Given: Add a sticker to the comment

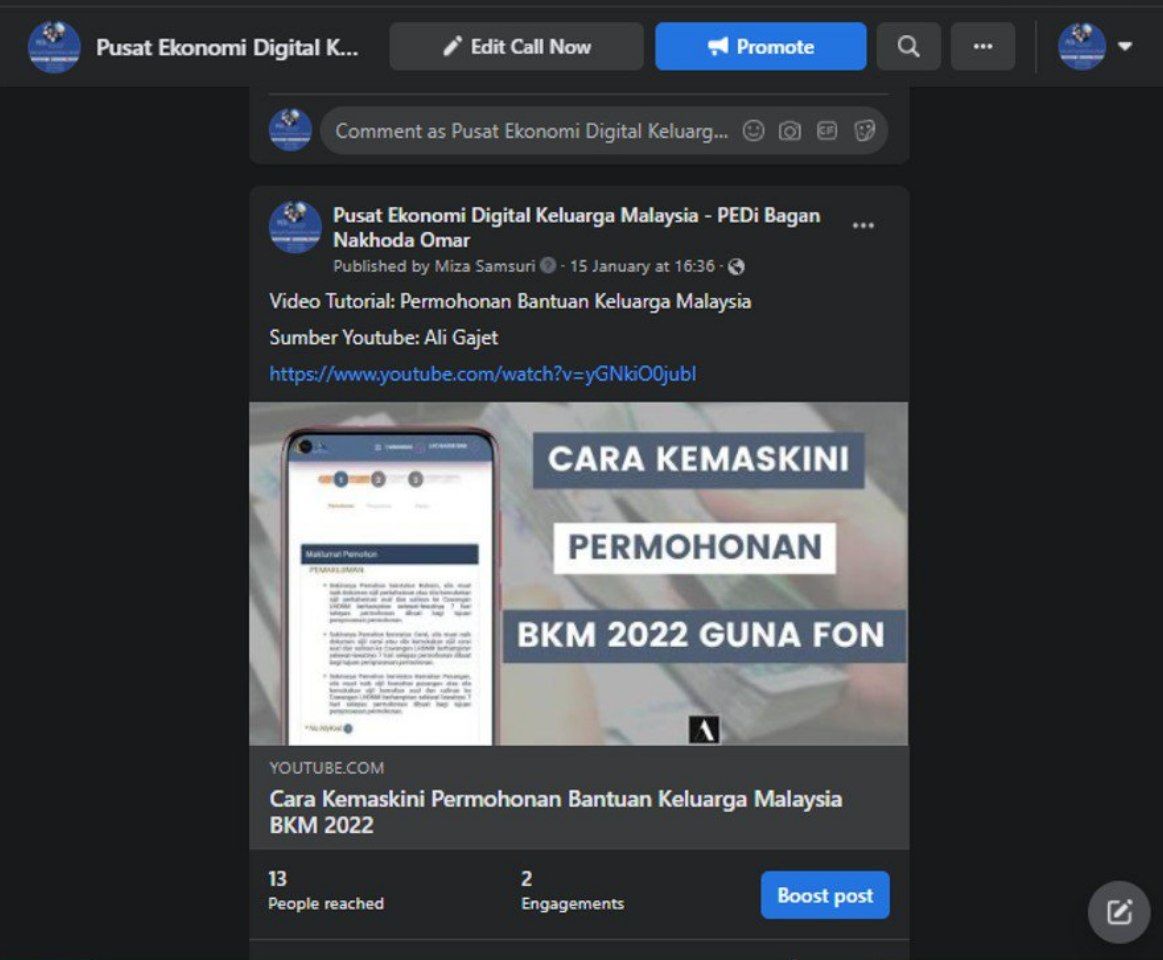Looking at the screenshot, I should tap(864, 131).
